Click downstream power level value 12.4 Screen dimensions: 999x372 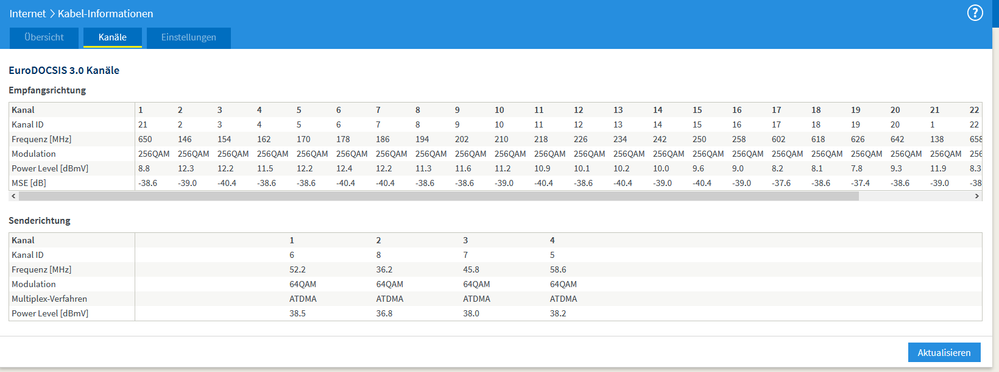(x=343, y=168)
